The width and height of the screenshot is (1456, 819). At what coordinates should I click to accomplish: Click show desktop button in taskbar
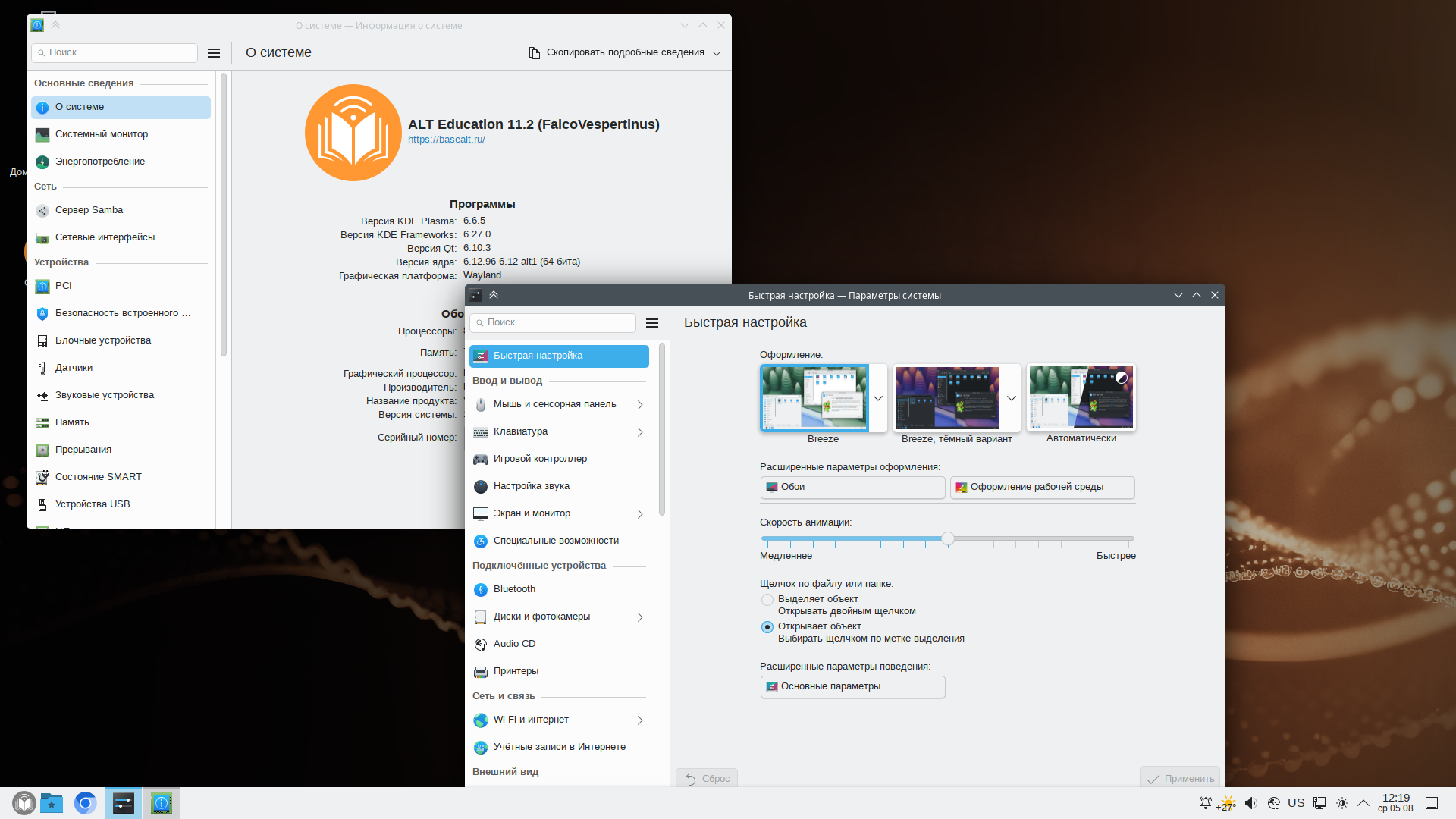click(1432, 803)
